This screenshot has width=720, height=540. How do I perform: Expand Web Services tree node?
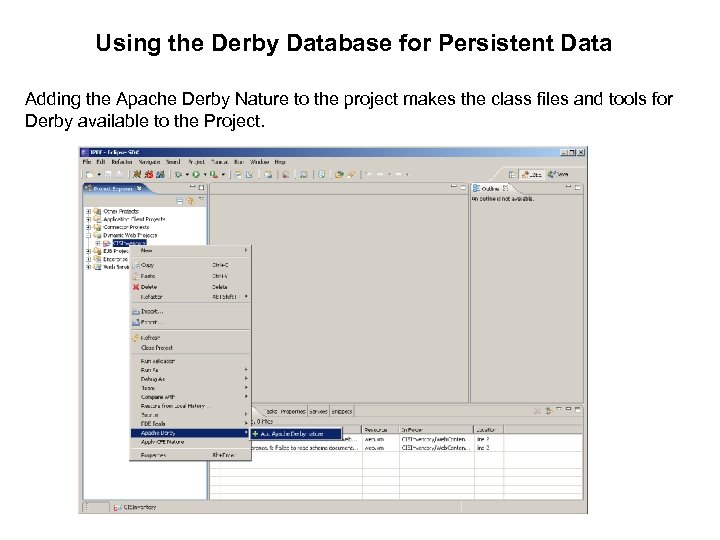pyautogui.click(x=89, y=267)
